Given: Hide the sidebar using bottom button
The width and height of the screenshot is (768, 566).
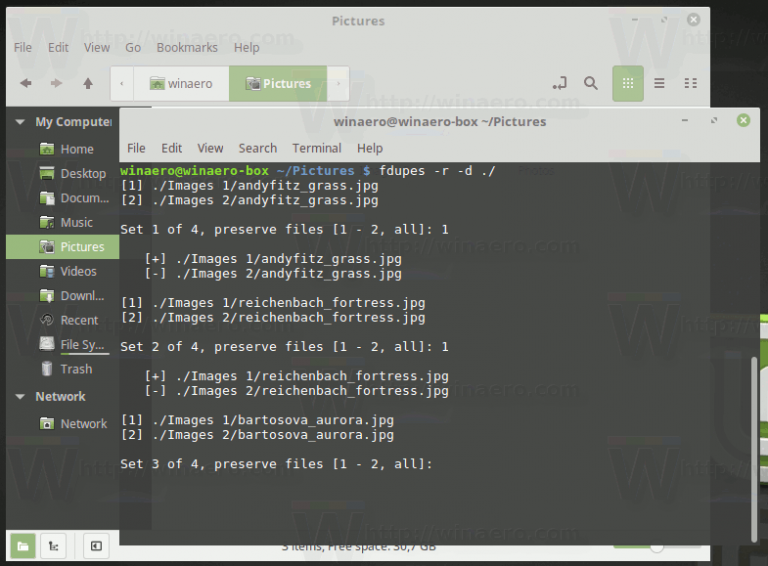Looking at the screenshot, I should [95, 546].
